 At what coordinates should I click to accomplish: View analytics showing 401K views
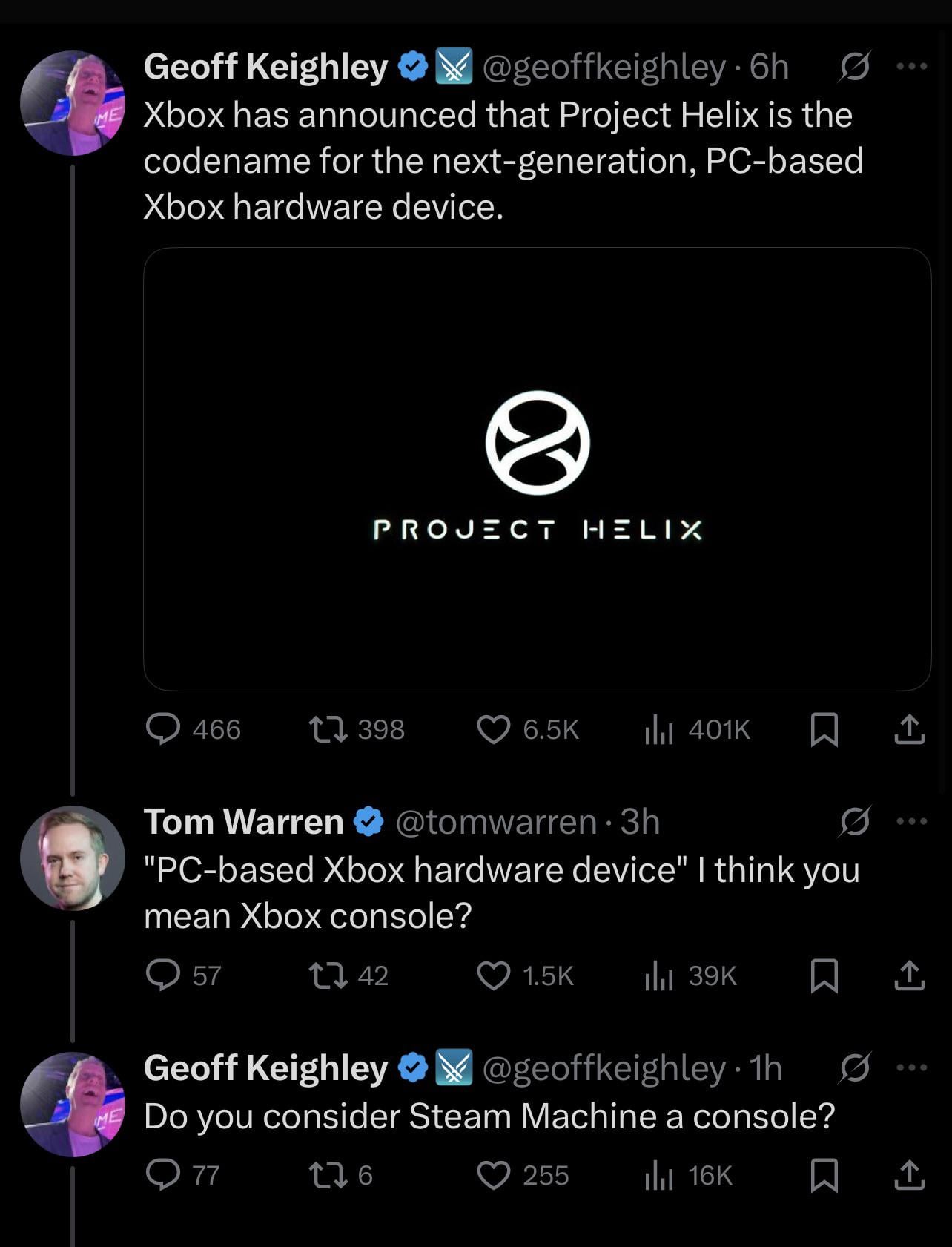[x=658, y=729]
